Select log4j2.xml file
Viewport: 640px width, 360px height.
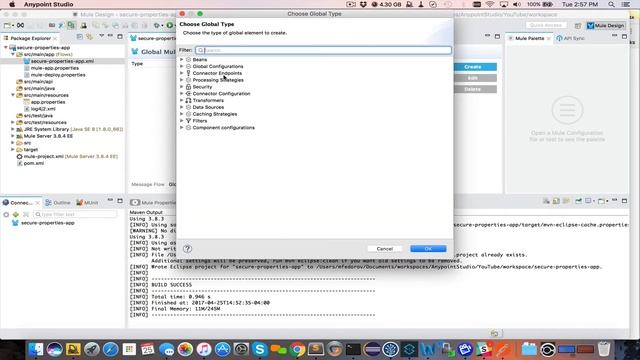[x=43, y=109]
